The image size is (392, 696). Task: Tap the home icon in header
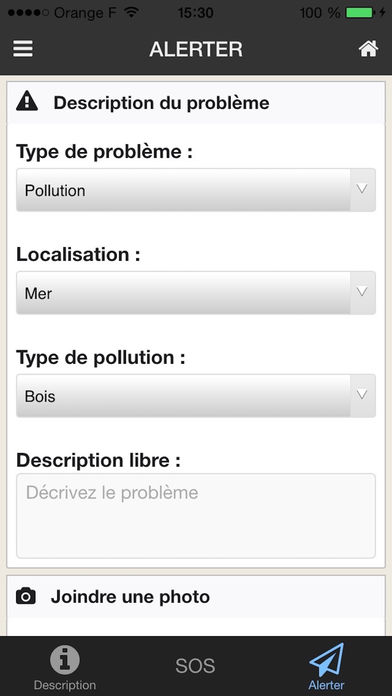point(368,49)
